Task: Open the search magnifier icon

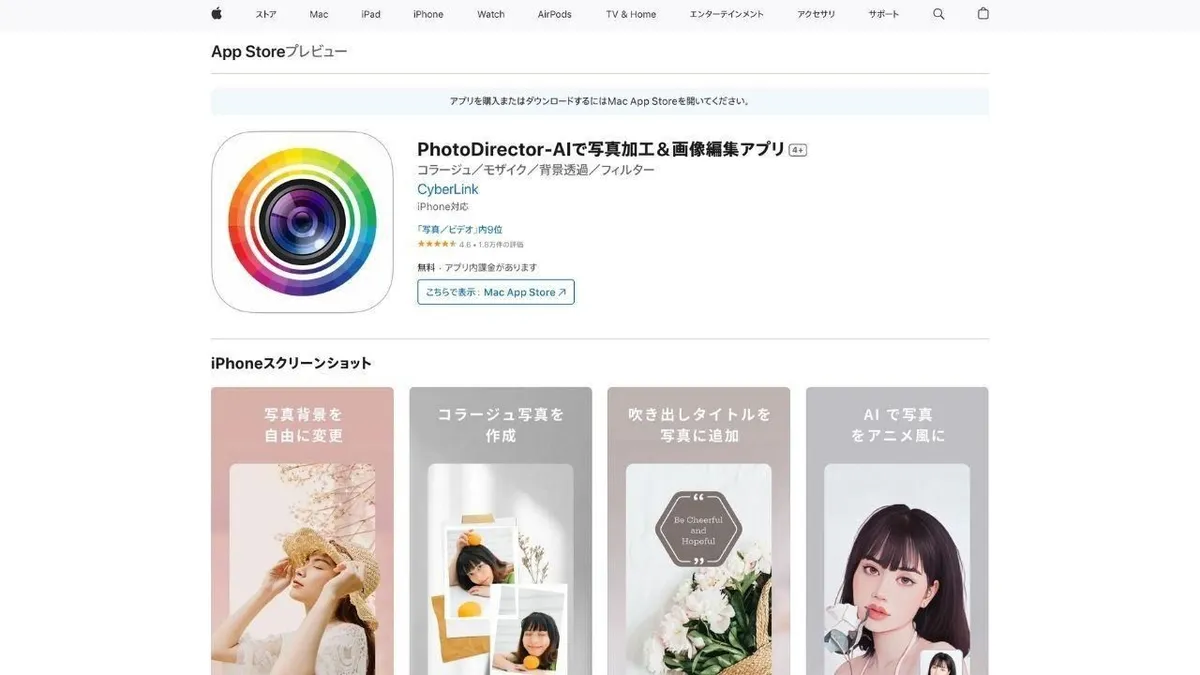Action: (x=938, y=14)
